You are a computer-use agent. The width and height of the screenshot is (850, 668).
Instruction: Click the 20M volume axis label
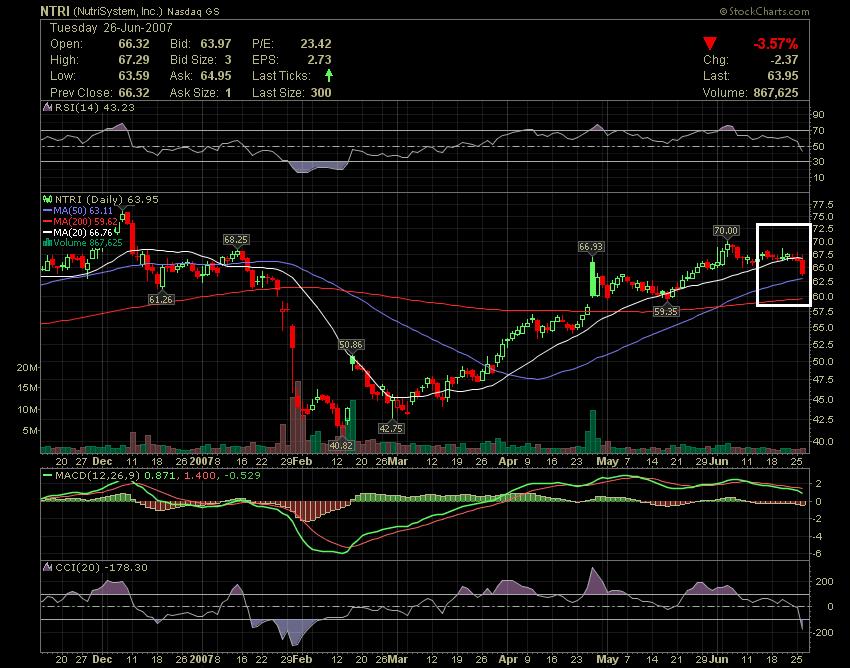pyautogui.click(x=27, y=367)
